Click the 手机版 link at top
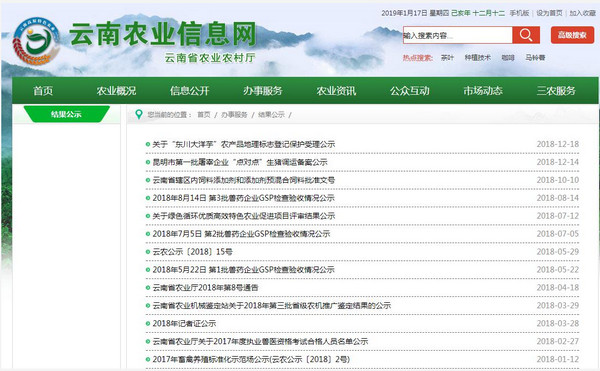Screen dimensions: 600x371 [519, 13]
